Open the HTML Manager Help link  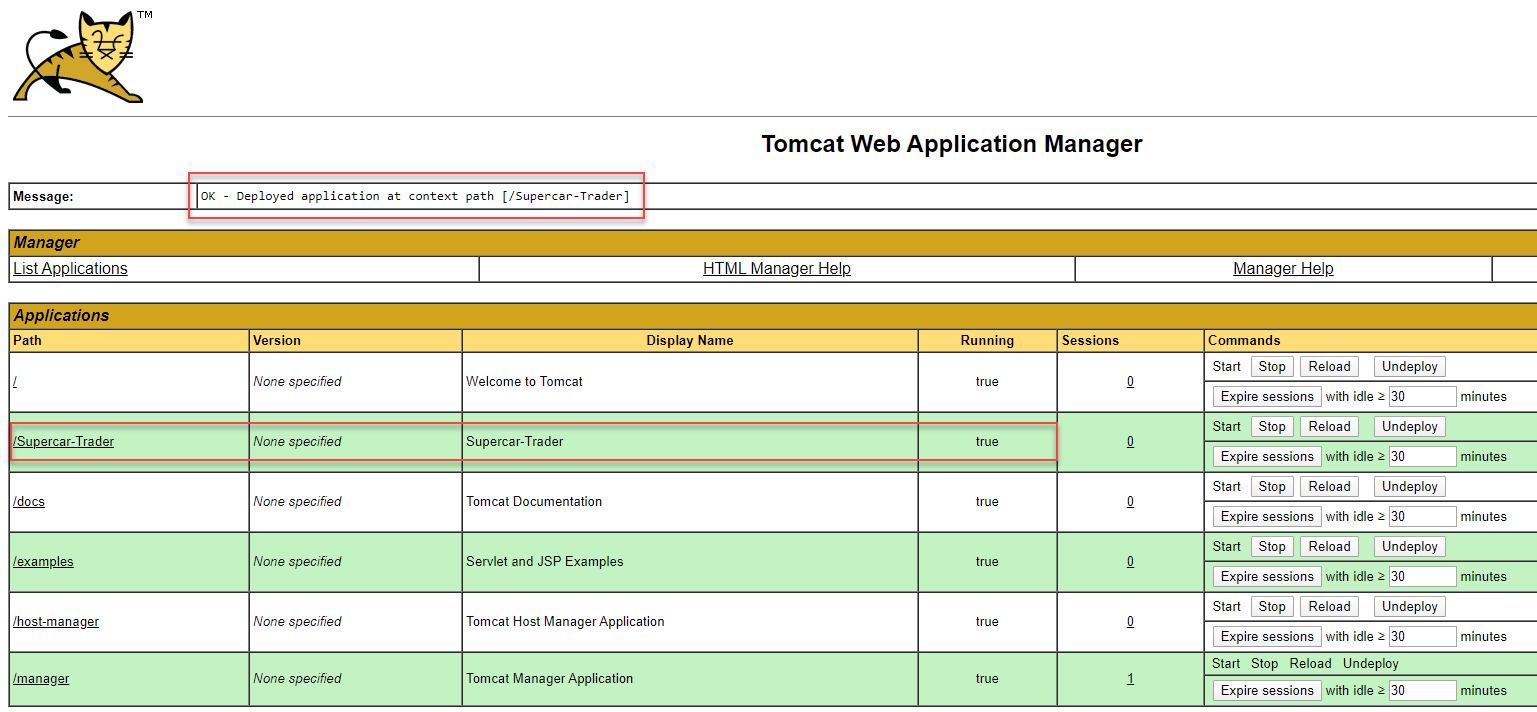tap(777, 268)
